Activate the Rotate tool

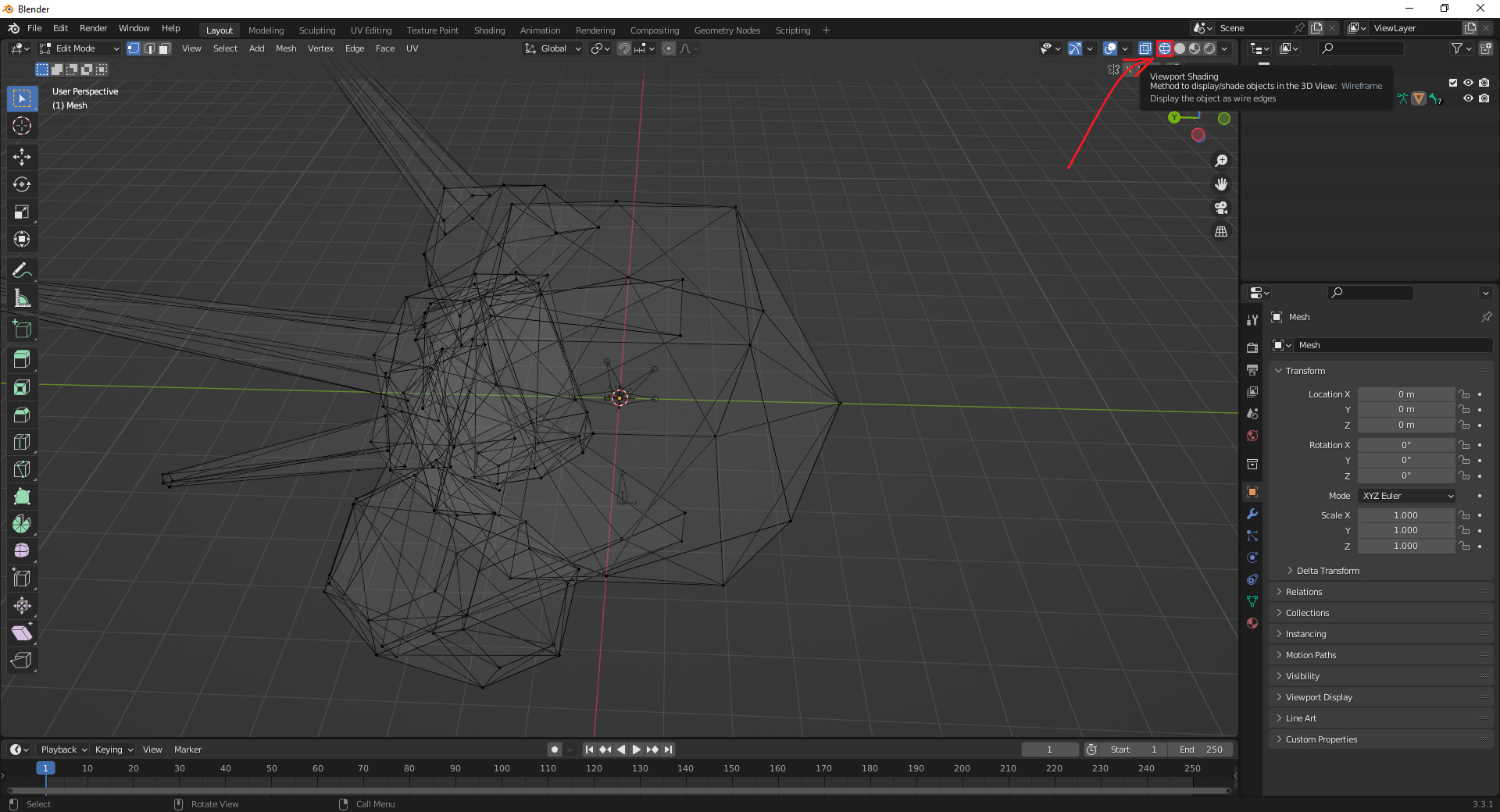[x=22, y=184]
